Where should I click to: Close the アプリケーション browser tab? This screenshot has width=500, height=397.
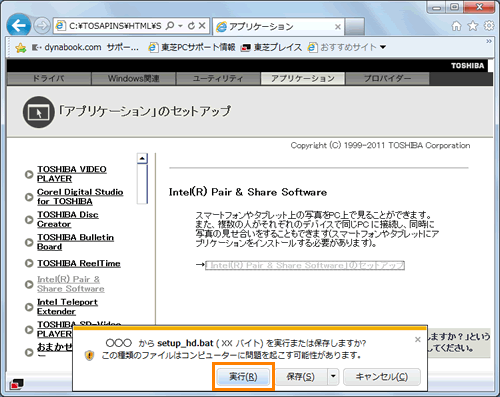pos(338,27)
